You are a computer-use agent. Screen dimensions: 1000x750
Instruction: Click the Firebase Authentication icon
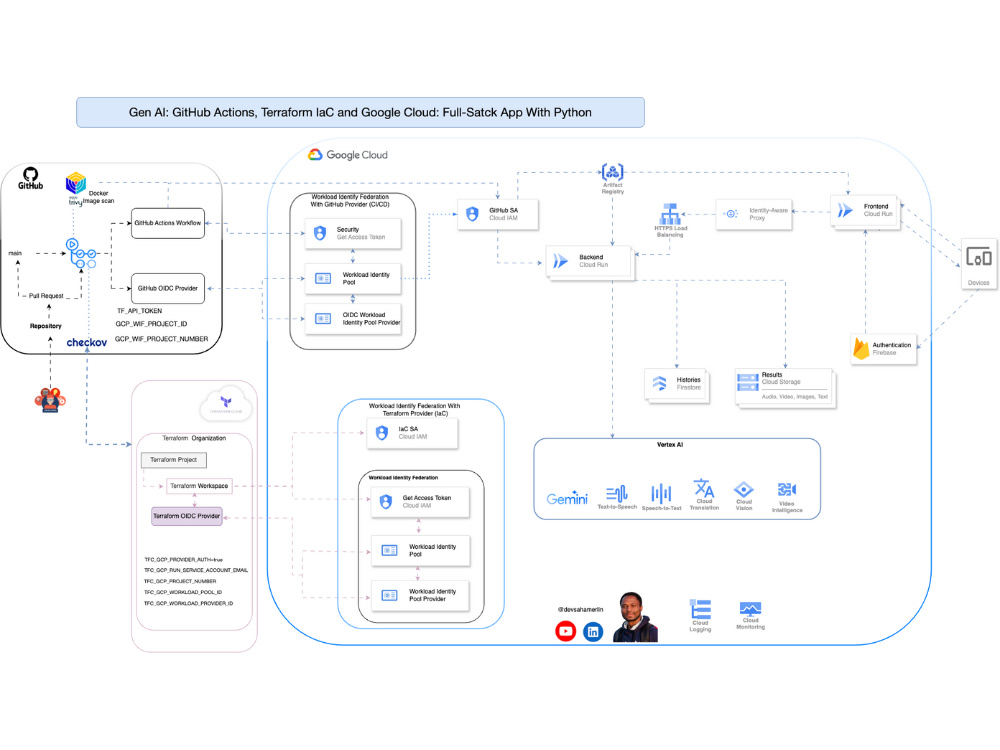tap(861, 348)
